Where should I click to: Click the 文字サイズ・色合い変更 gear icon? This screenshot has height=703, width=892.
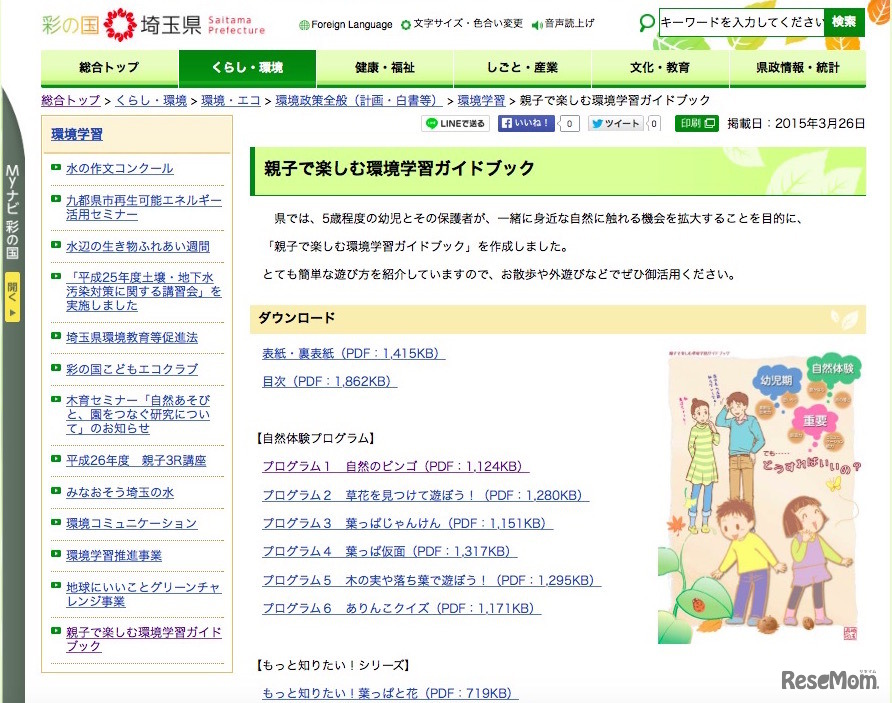coord(405,23)
